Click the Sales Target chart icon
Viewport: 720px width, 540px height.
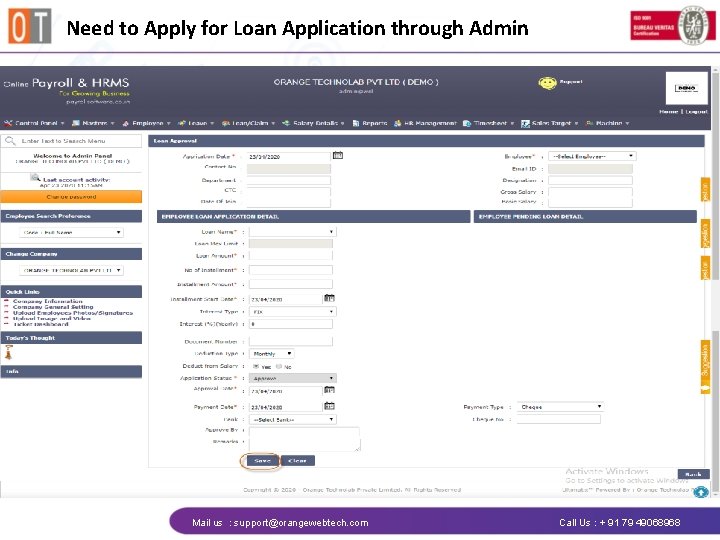(525, 124)
